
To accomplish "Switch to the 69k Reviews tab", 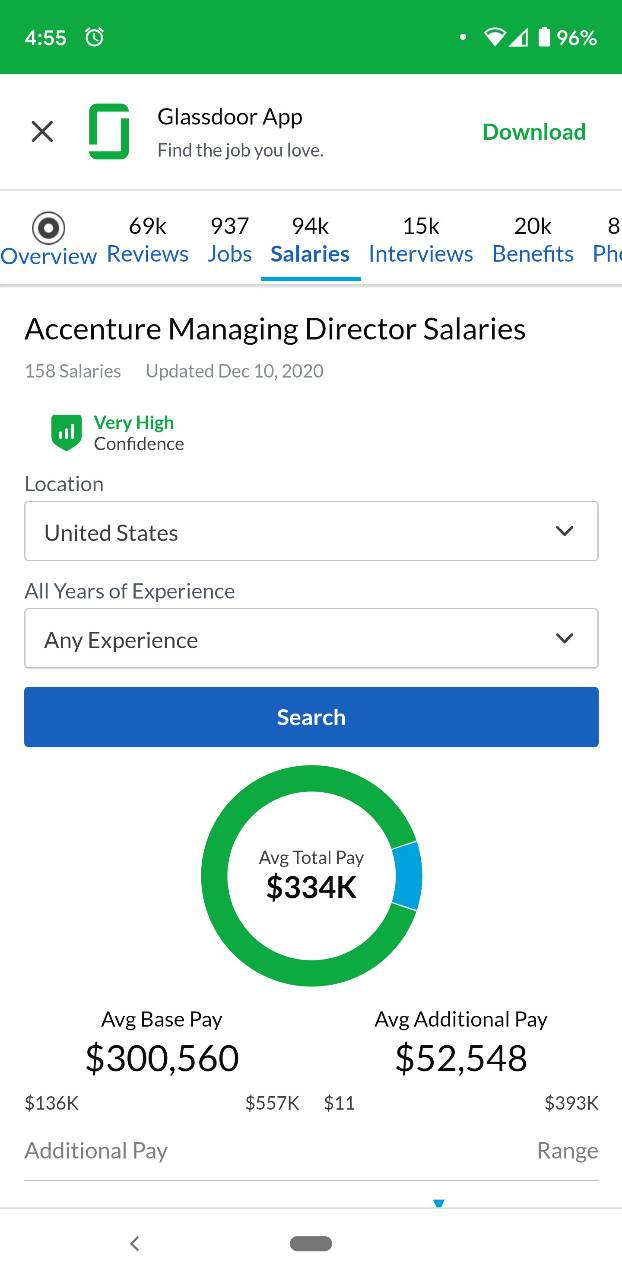I will [147, 240].
